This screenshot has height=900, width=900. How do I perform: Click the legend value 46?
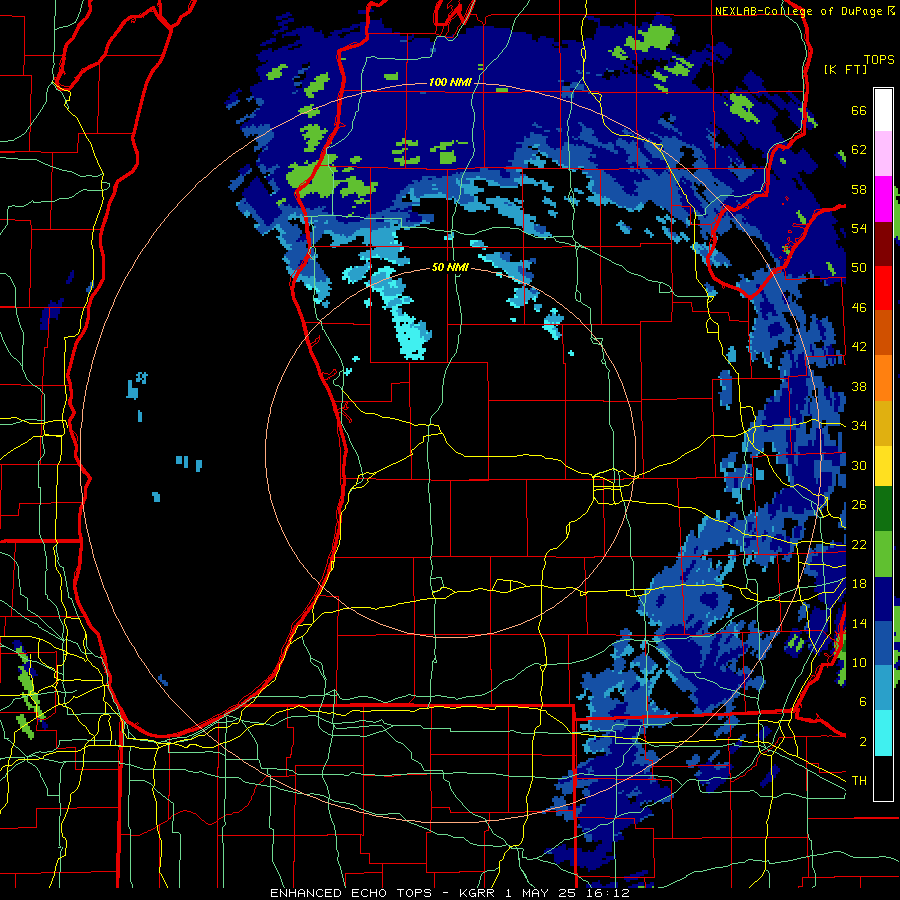coord(859,308)
